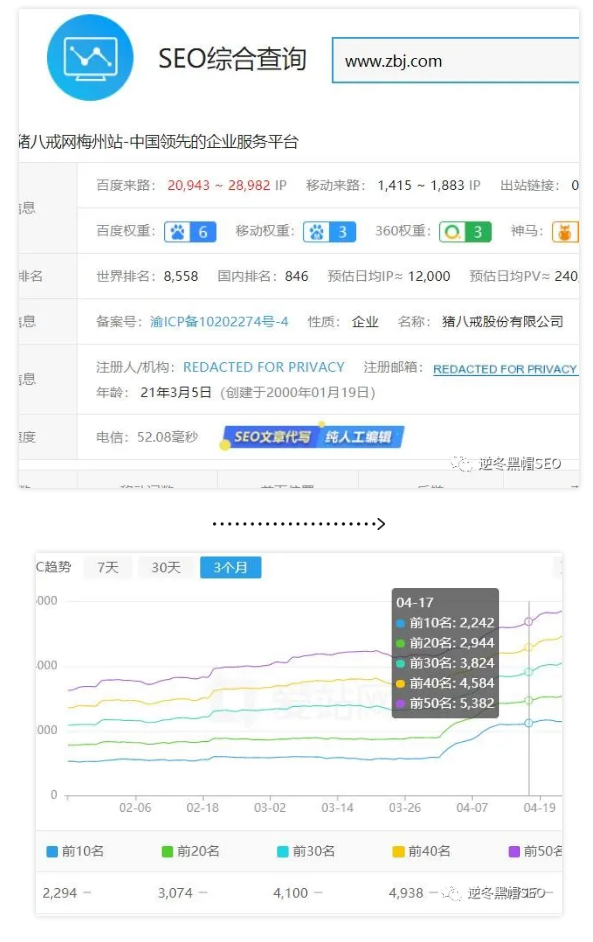Click the green 360 weight badge 3
The height and width of the screenshot is (942, 593).
[x=465, y=232]
